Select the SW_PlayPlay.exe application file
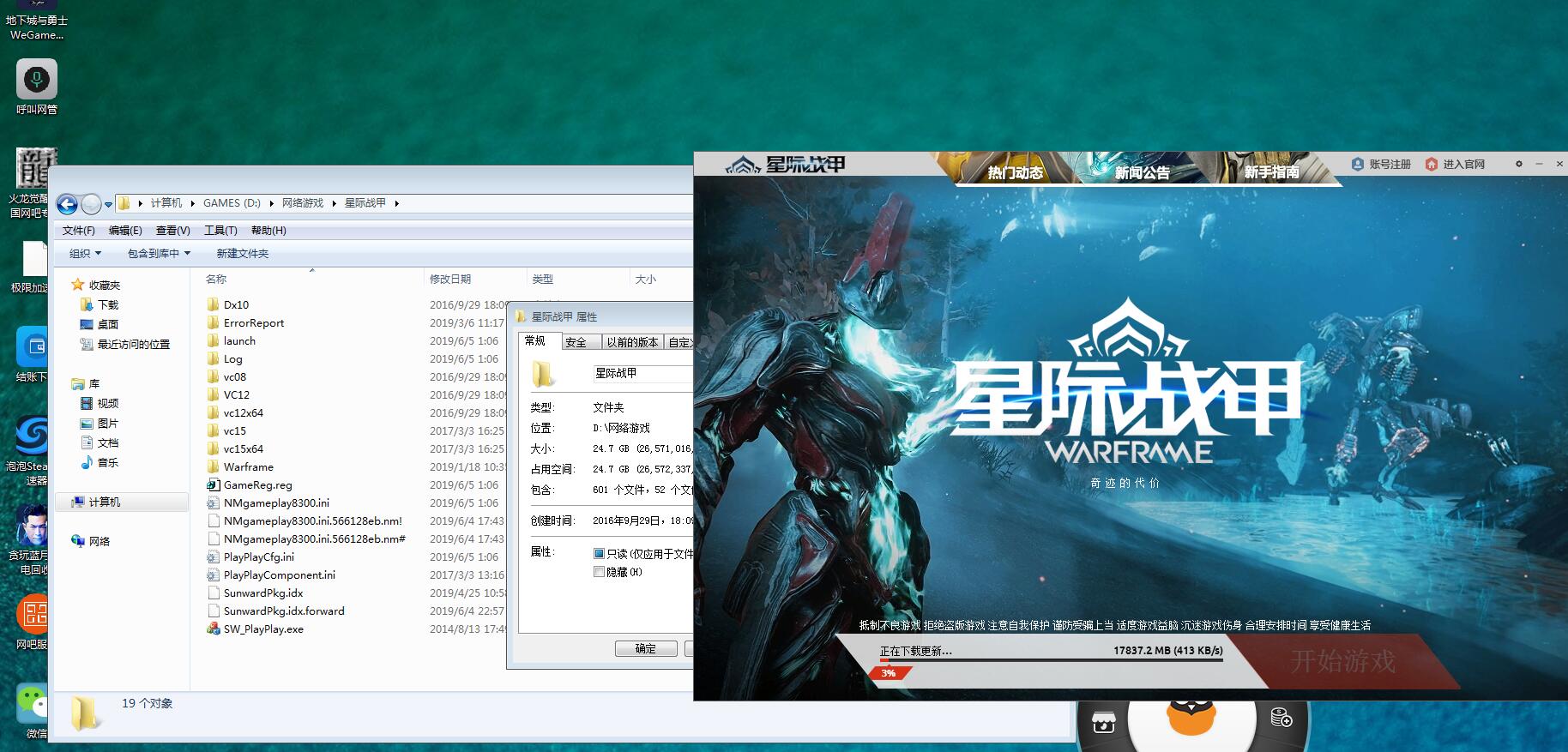 (263, 629)
